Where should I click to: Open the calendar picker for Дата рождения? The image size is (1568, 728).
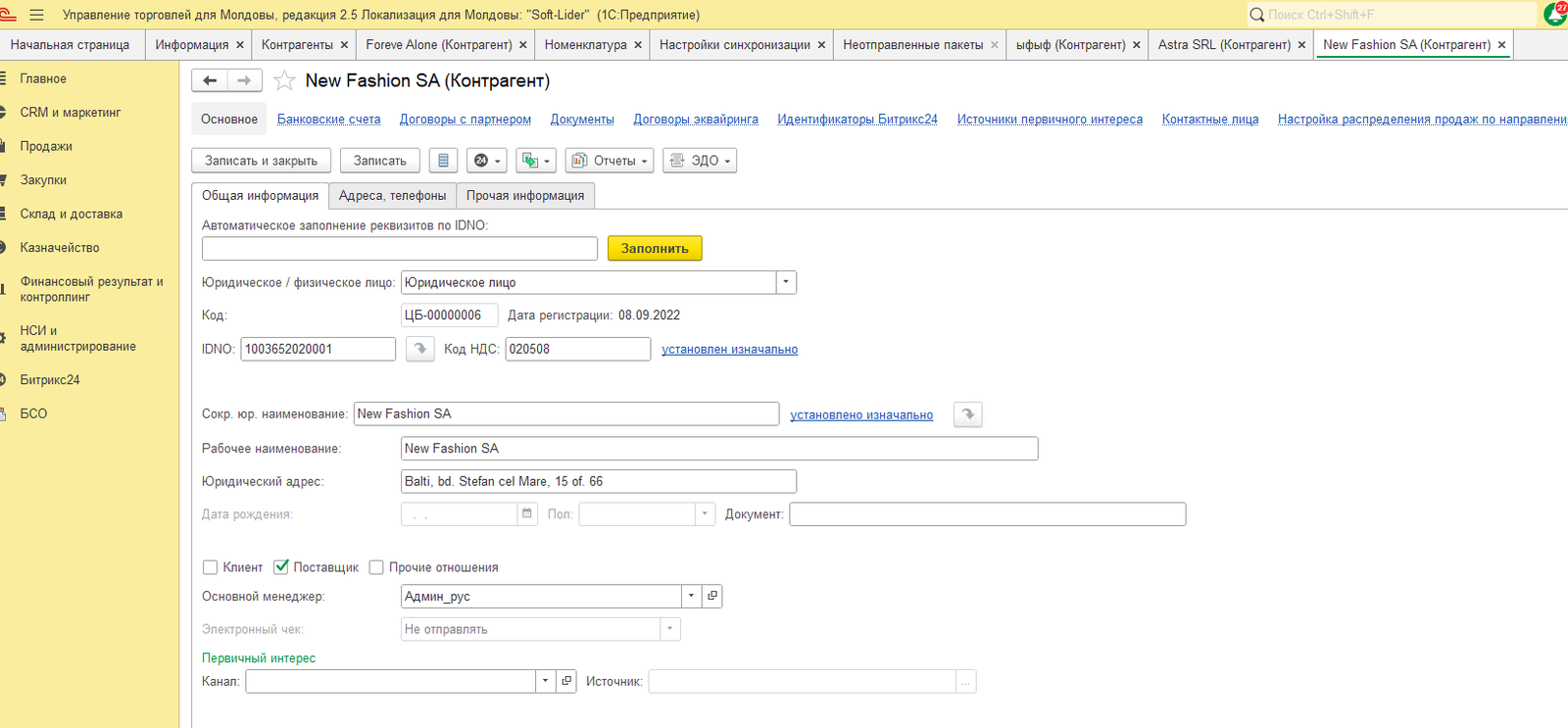pyautogui.click(x=527, y=513)
